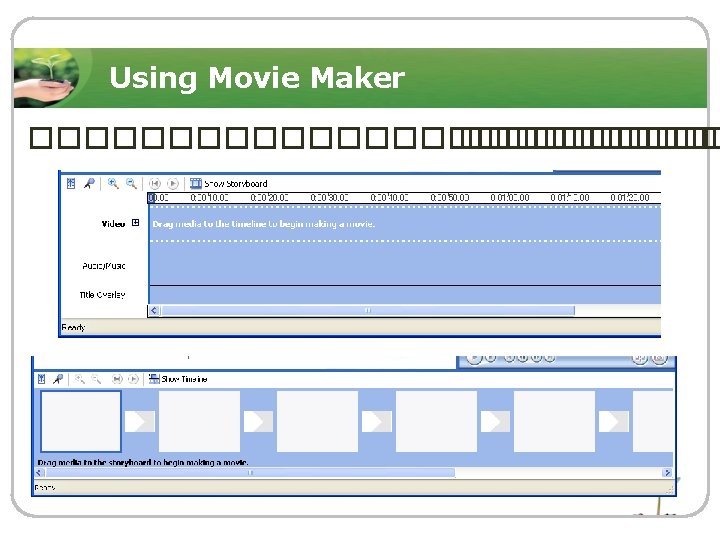Rewind the timeline to start
Screen dimensions: 720x540
[155, 184]
